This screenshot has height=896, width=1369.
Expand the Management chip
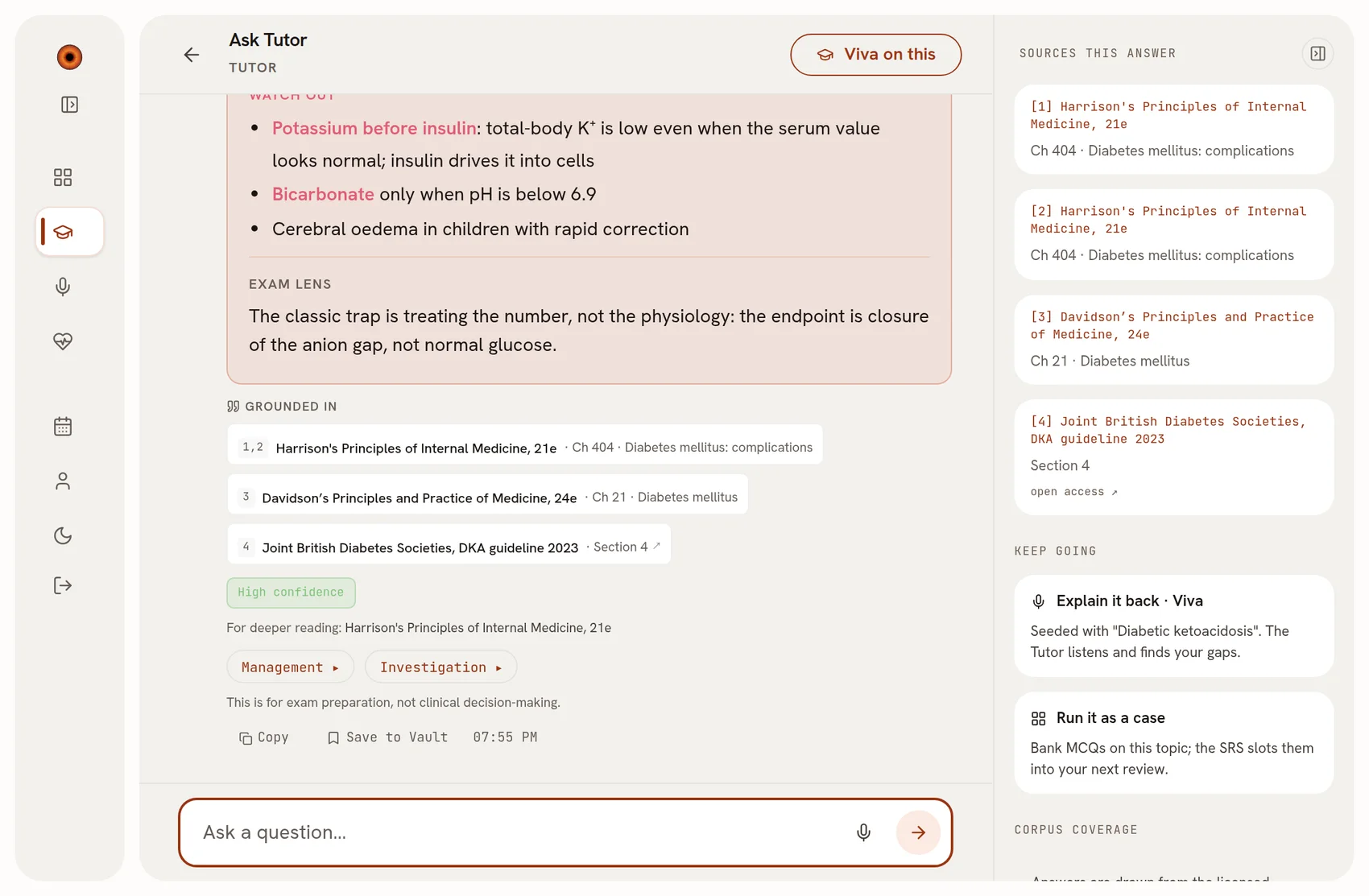click(x=290, y=667)
